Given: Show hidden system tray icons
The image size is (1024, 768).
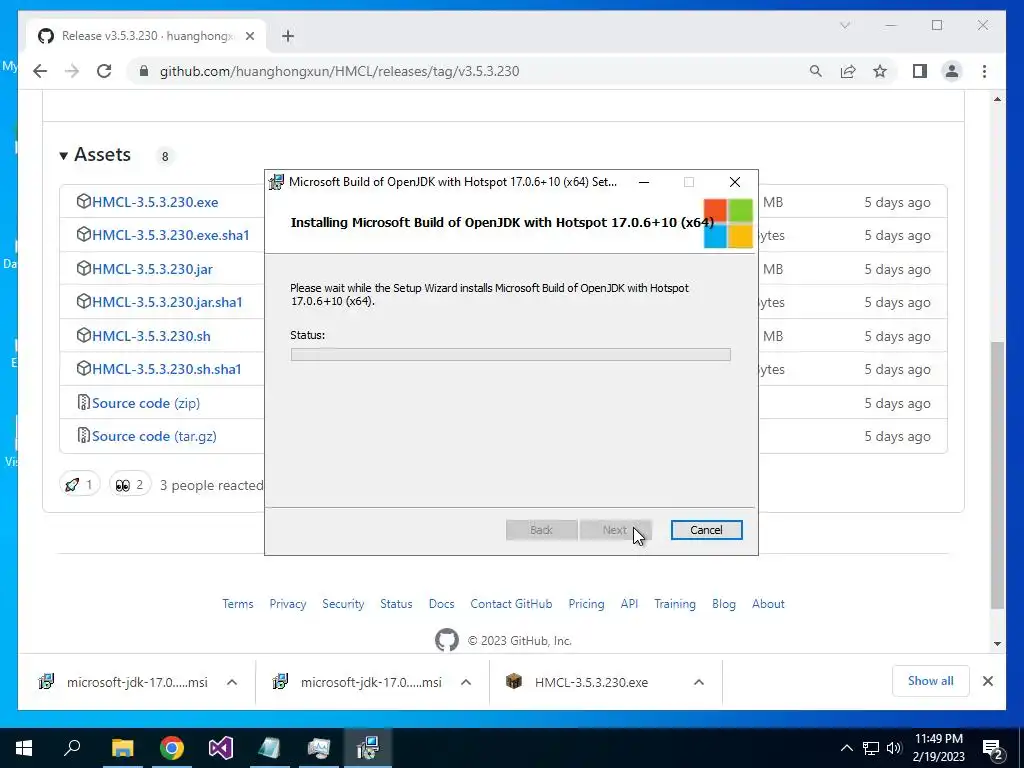Looking at the screenshot, I should tap(846, 748).
